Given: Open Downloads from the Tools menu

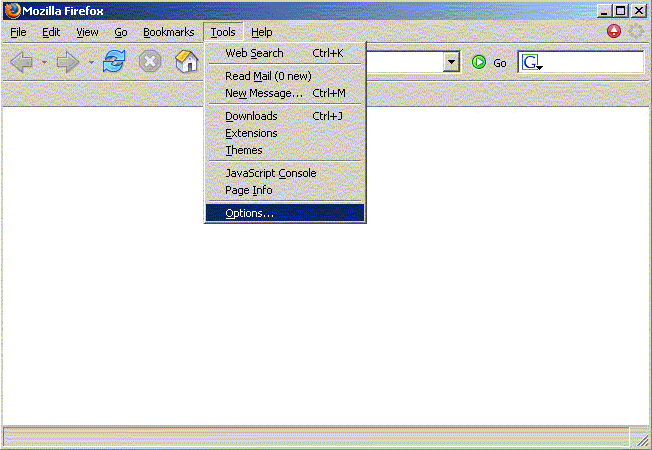Looking at the screenshot, I should click(x=251, y=116).
